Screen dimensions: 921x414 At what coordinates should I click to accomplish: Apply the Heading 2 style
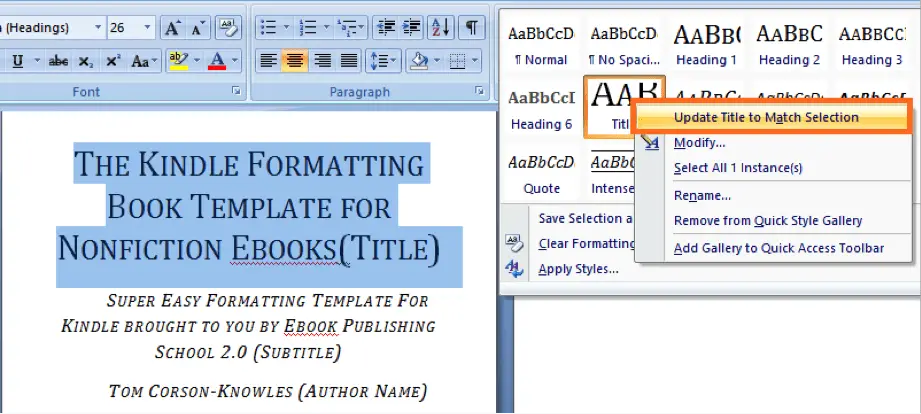789,45
